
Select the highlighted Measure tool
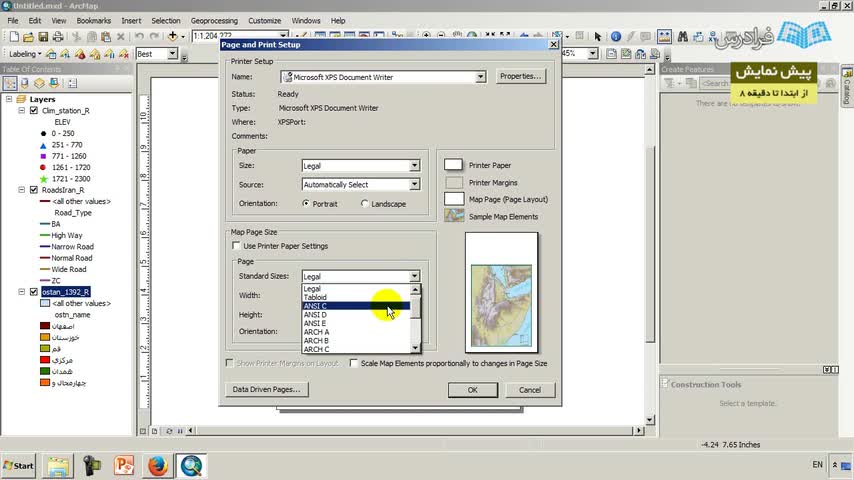(664, 37)
